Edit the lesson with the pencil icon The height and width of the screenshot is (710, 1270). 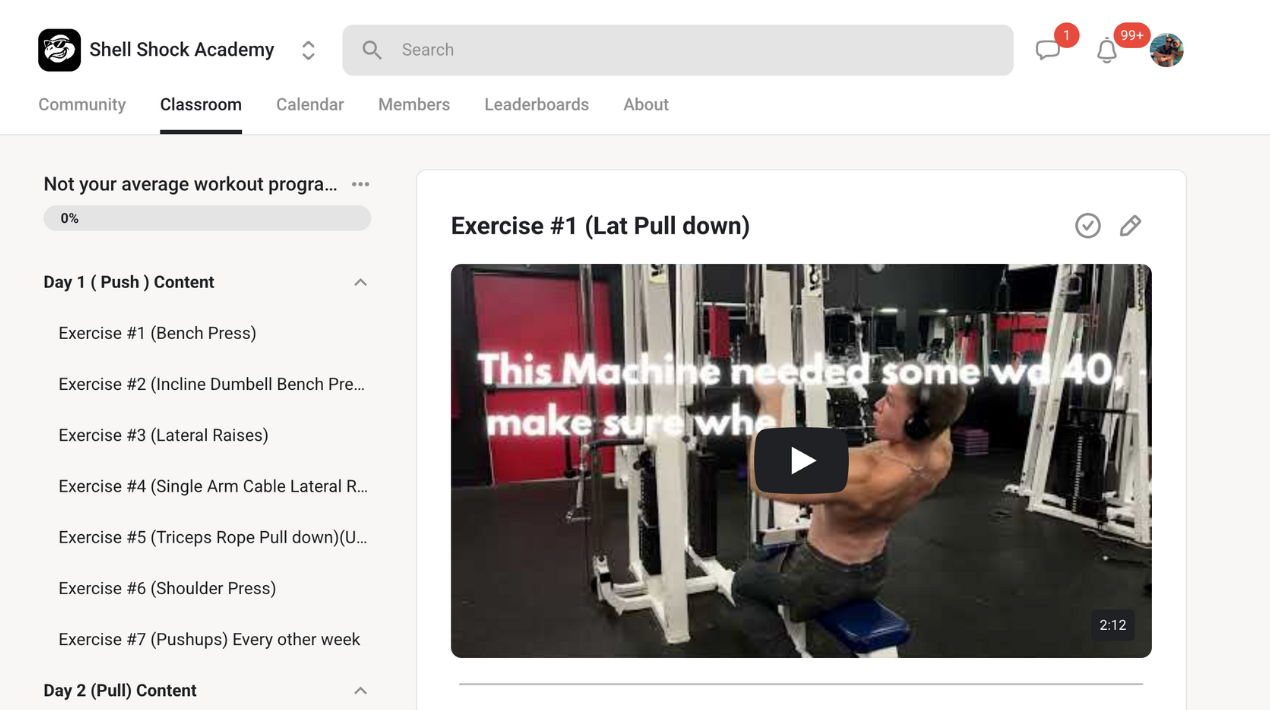pos(1130,226)
